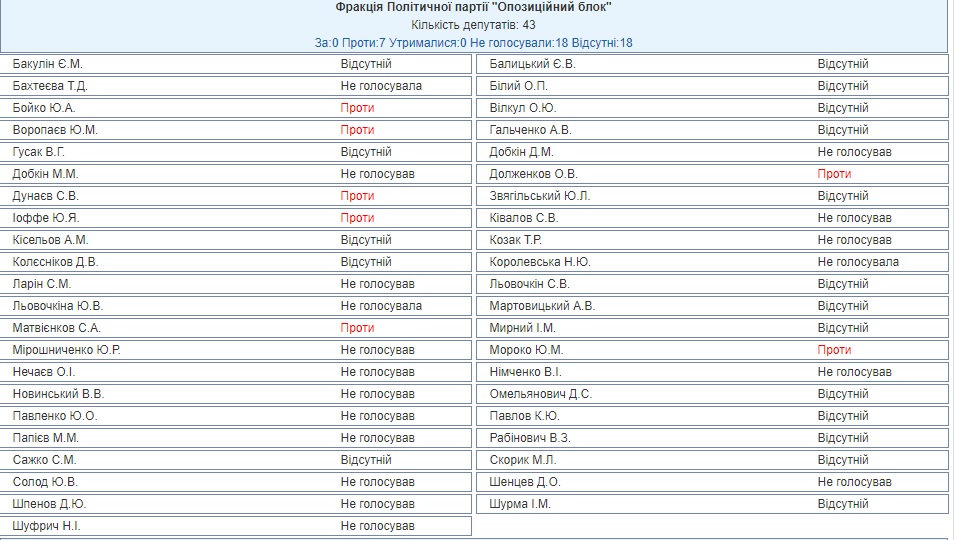Click deputy name Королевська Н.Ю.
The height and width of the screenshot is (540, 954).
(x=540, y=262)
